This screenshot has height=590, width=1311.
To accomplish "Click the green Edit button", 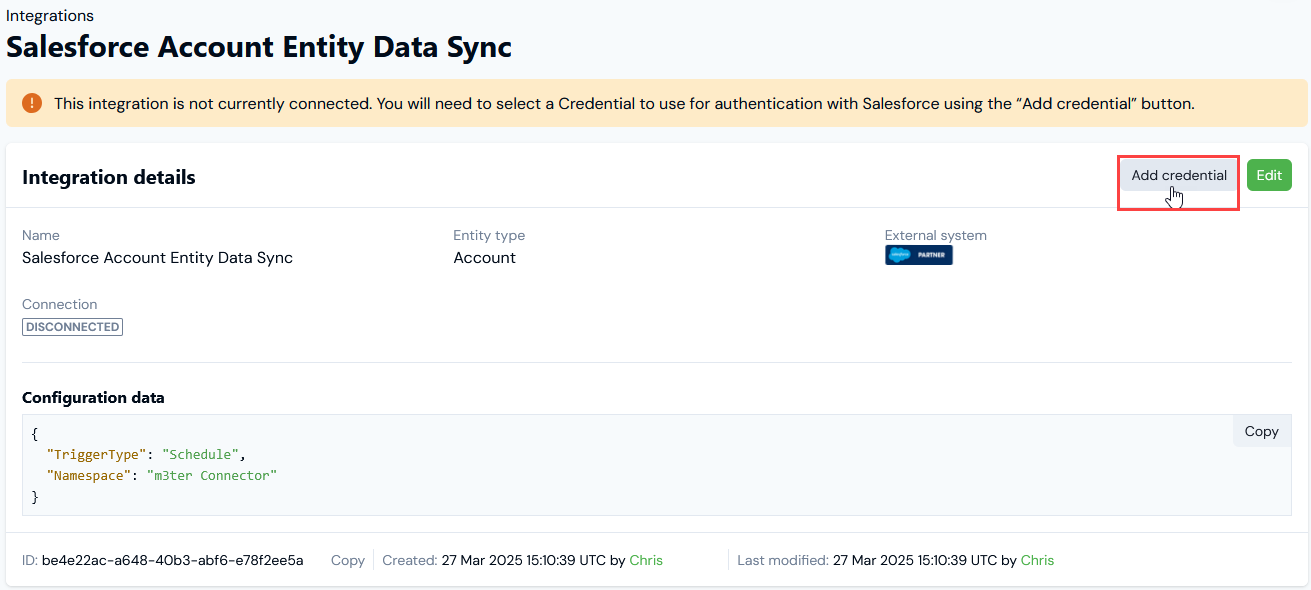I will [x=1269, y=175].
